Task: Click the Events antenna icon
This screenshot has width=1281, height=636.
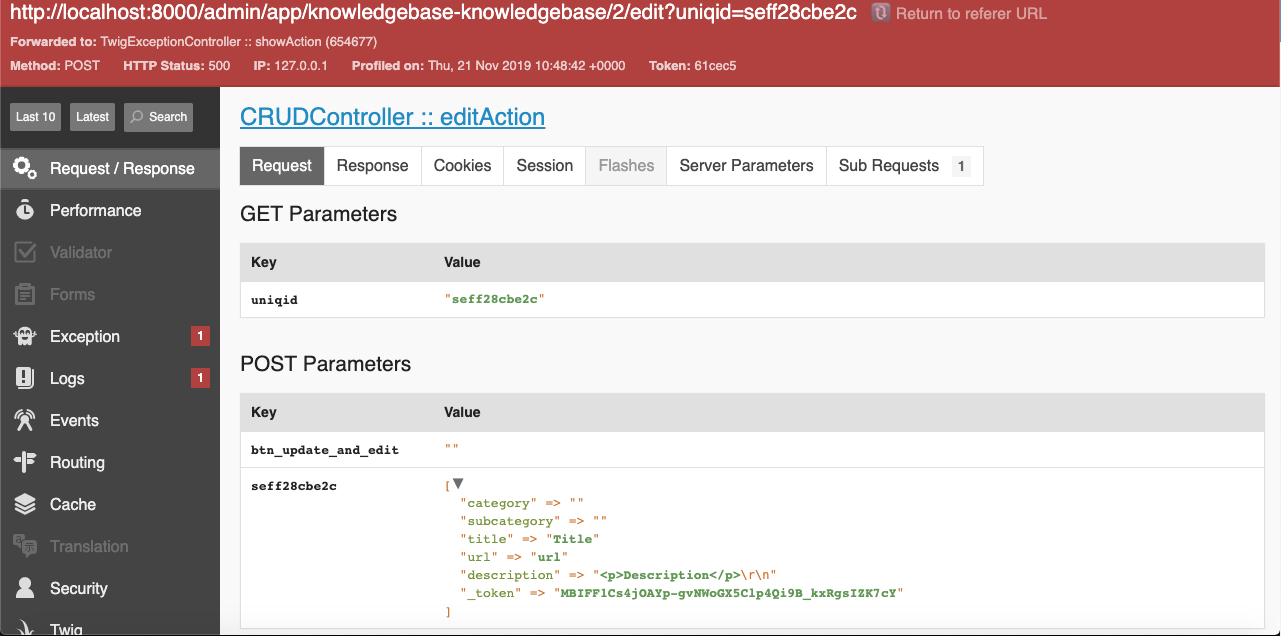Action: point(25,420)
